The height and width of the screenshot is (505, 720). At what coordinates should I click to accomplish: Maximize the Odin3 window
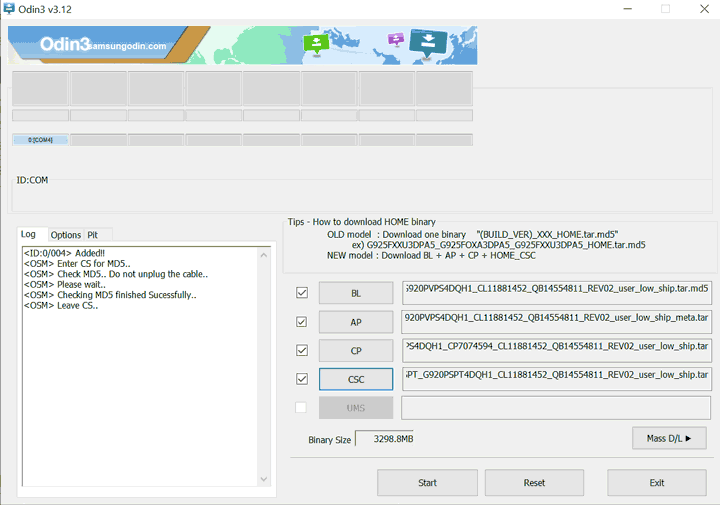pos(665,9)
